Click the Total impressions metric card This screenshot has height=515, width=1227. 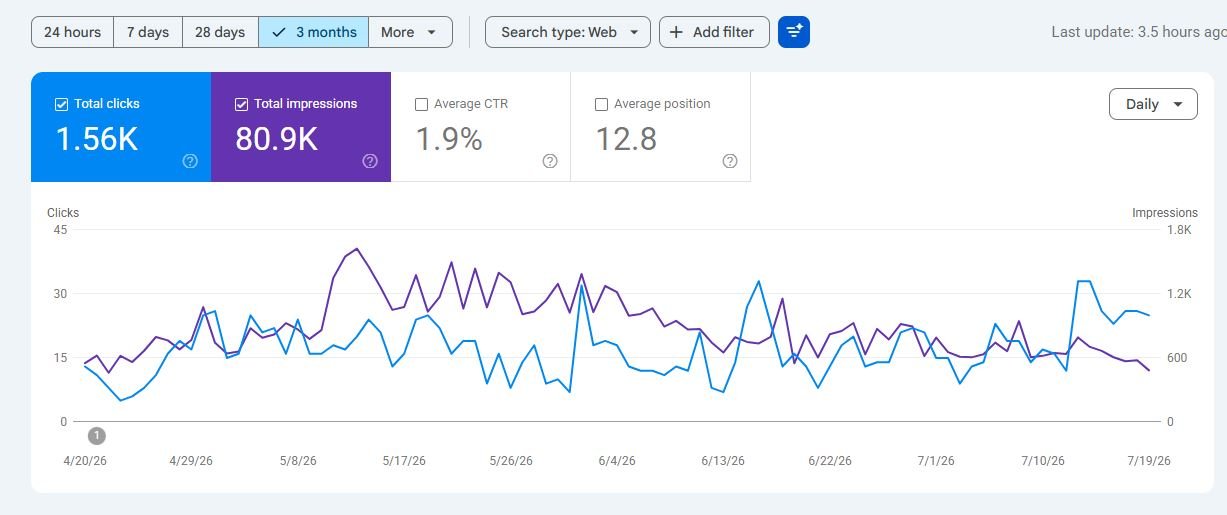click(x=301, y=127)
